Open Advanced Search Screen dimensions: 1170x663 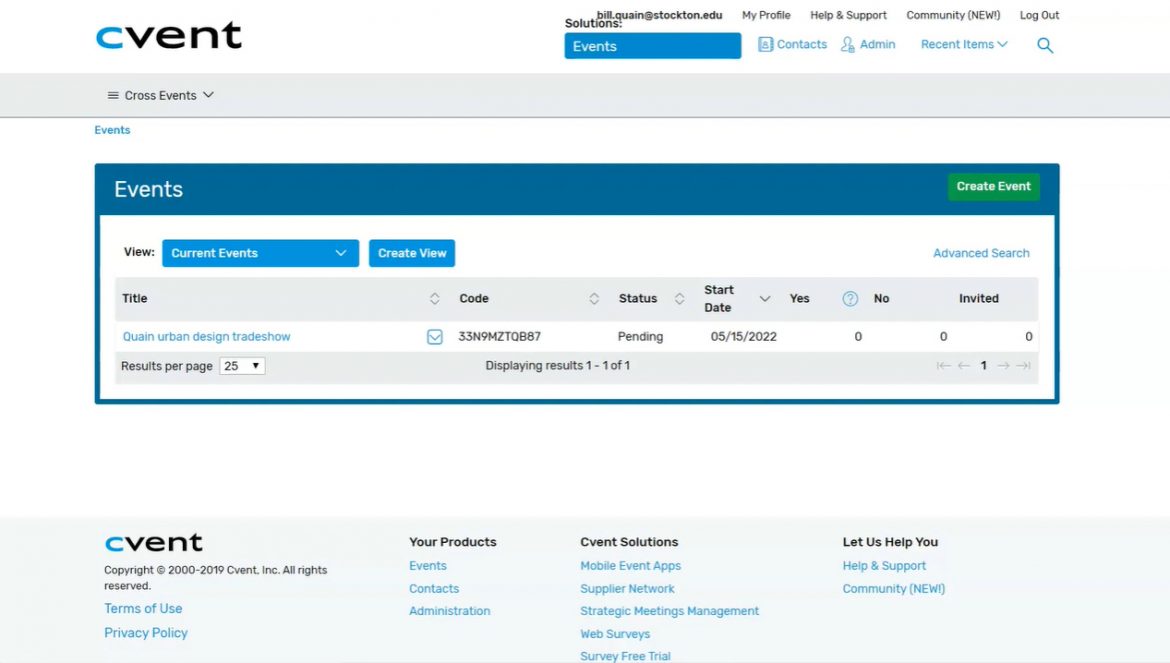click(x=981, y=253)
